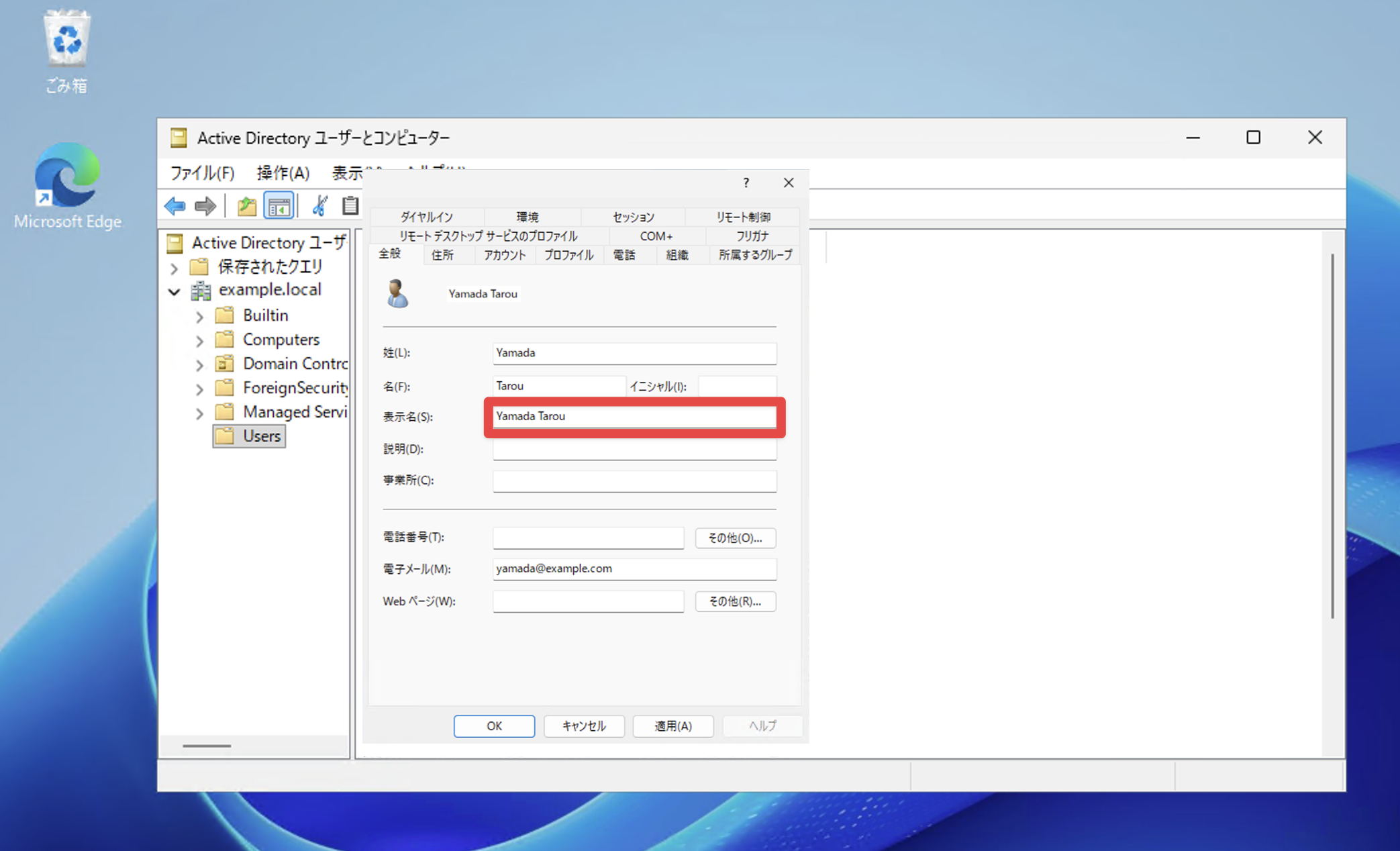The image size is (1400, 851).
Task: Select Builtin in the tree
Action: tap(265, 315)
